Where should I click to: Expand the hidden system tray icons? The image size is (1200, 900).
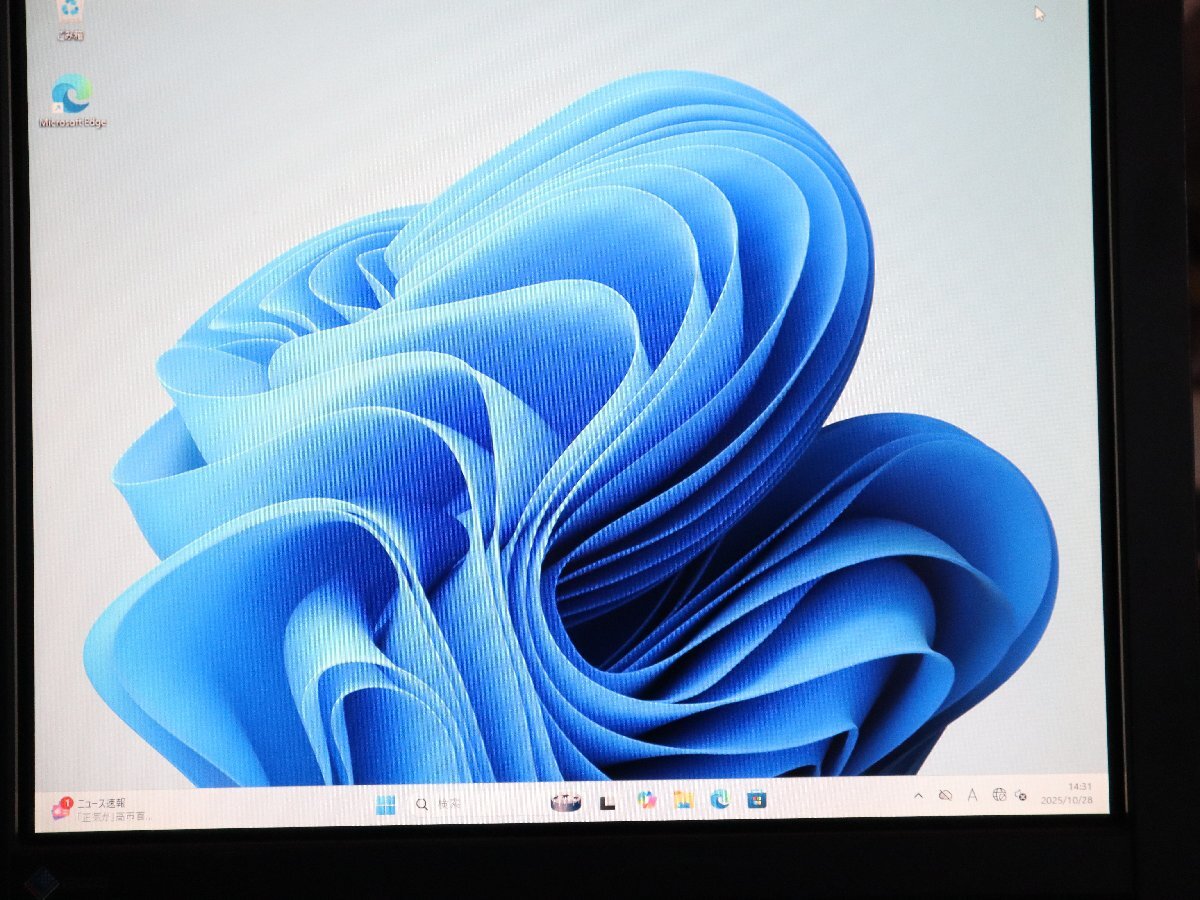(x=918, y=796)
